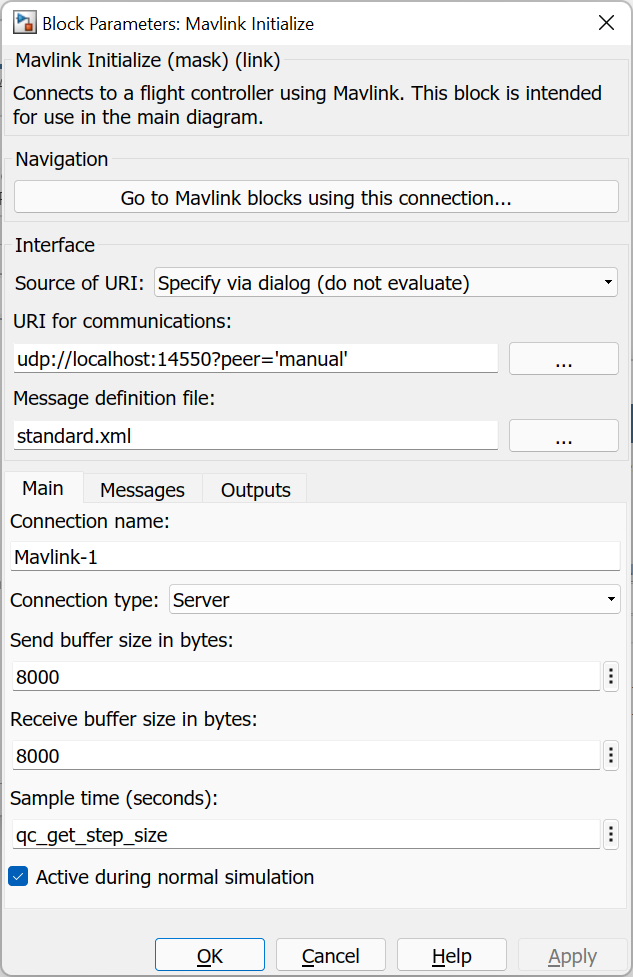Browse for a message definition file

pos(563,435)
